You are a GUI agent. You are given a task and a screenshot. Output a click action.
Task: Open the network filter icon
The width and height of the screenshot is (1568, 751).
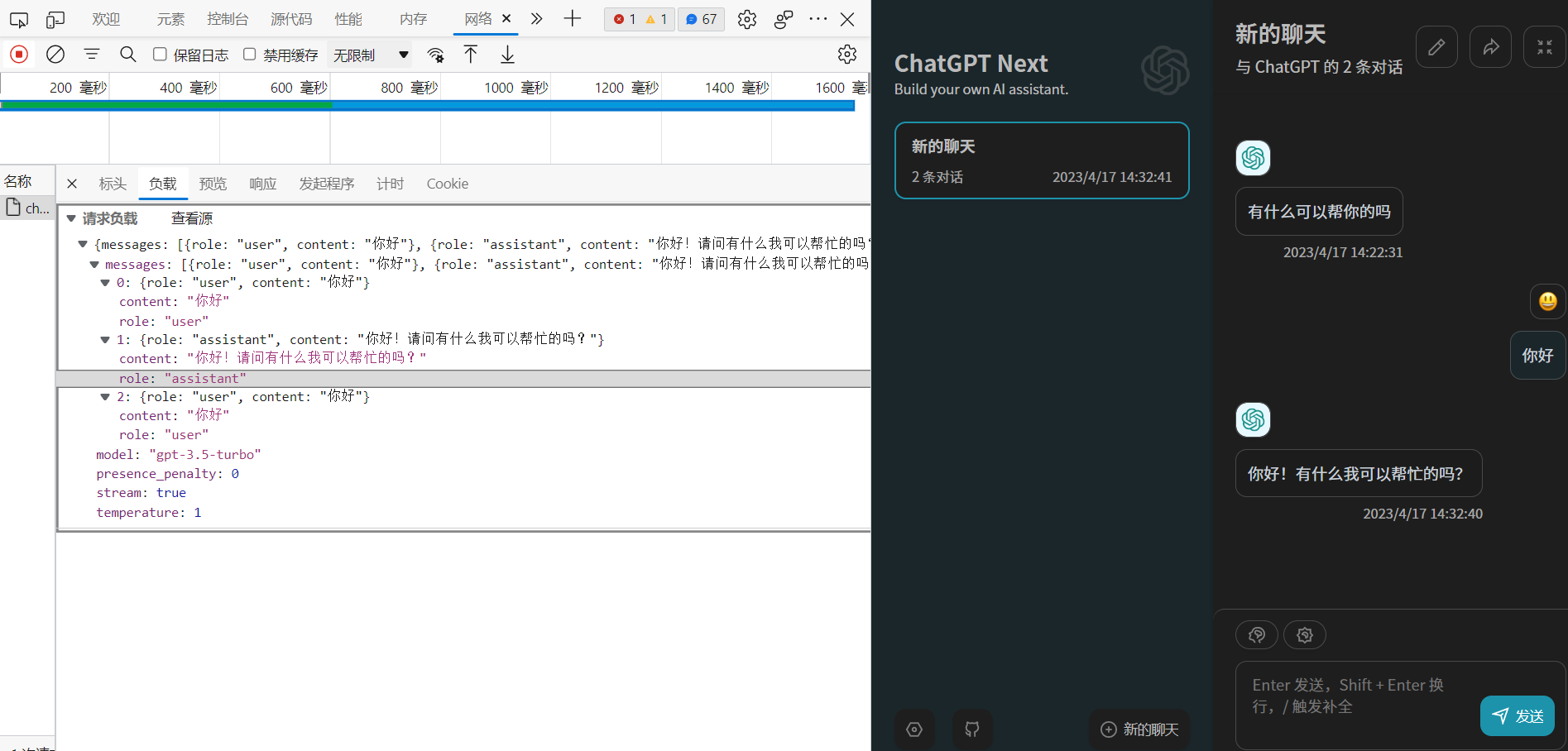click(x=92, y=55)
